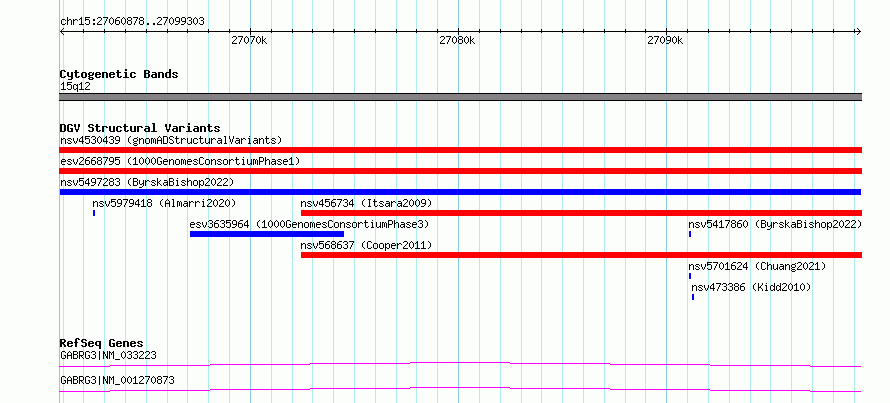
Task: Click the RefSeq Genes track heading
Action: [x=102, y=343]
